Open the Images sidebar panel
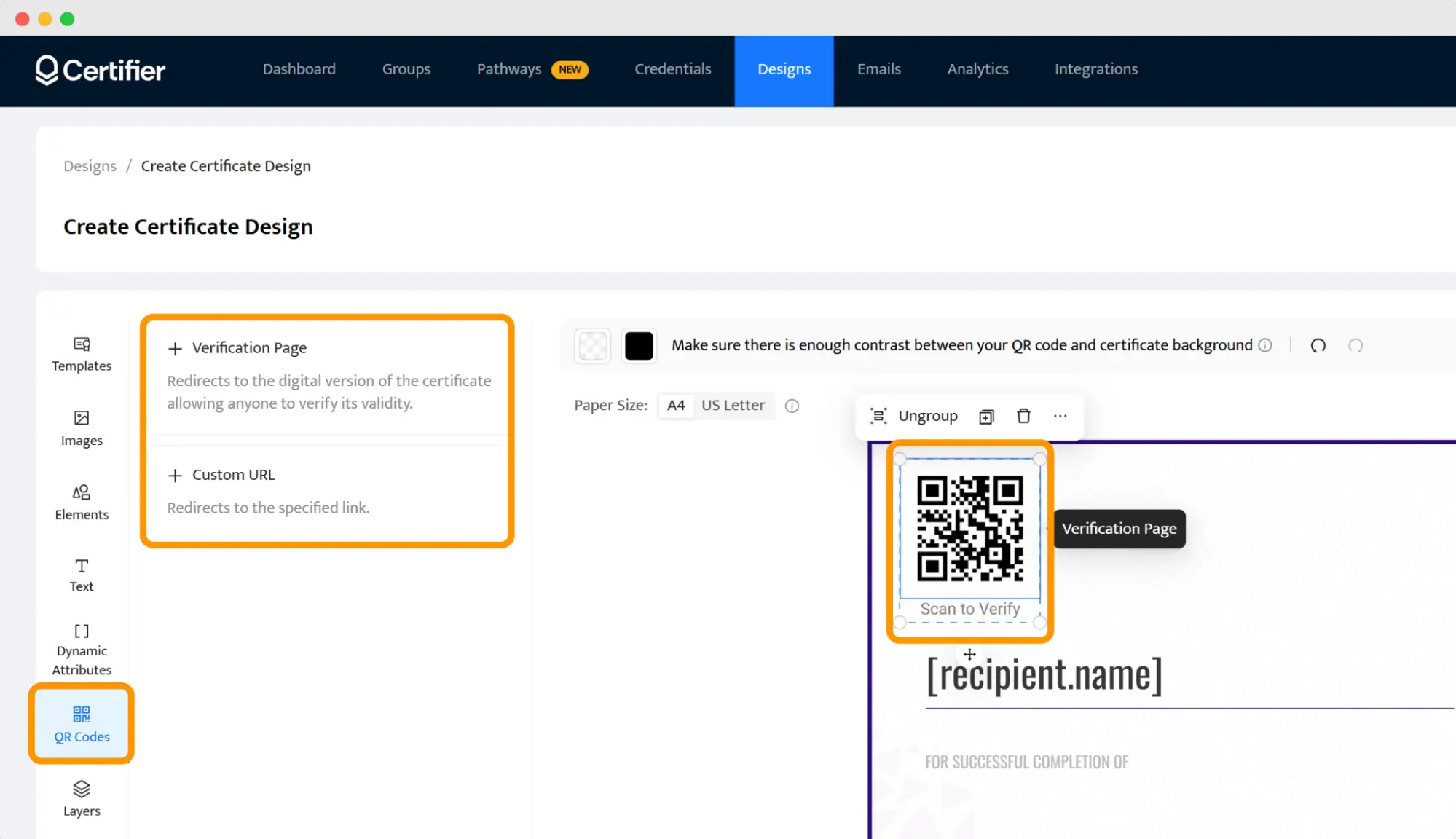Screen dimensions: 1456x839 (x=82, y=428)
